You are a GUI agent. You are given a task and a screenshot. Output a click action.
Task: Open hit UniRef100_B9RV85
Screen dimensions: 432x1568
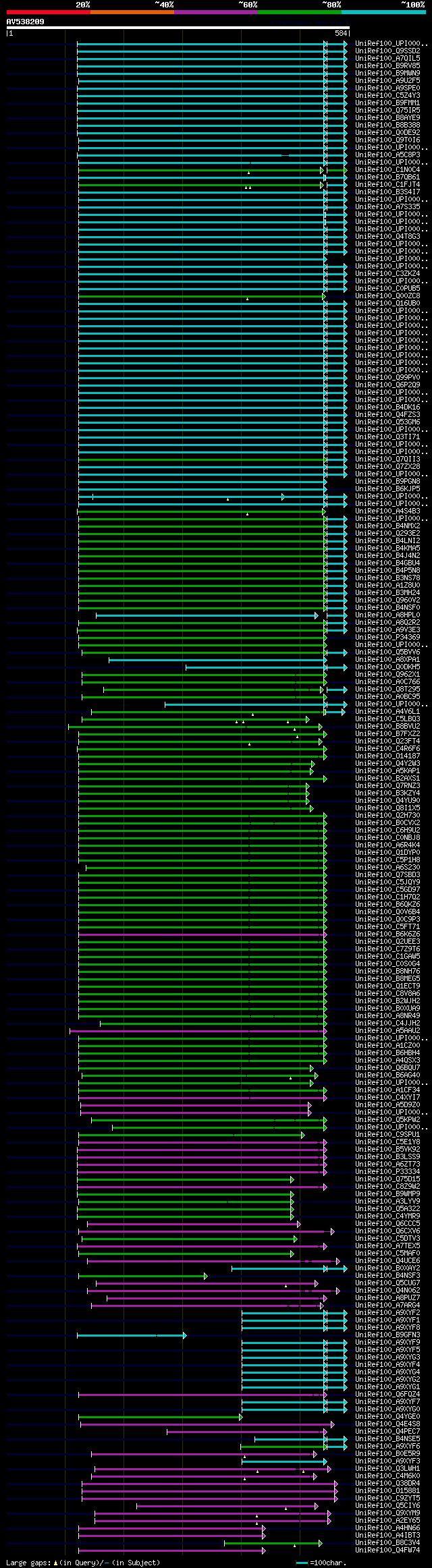[387, 65]
